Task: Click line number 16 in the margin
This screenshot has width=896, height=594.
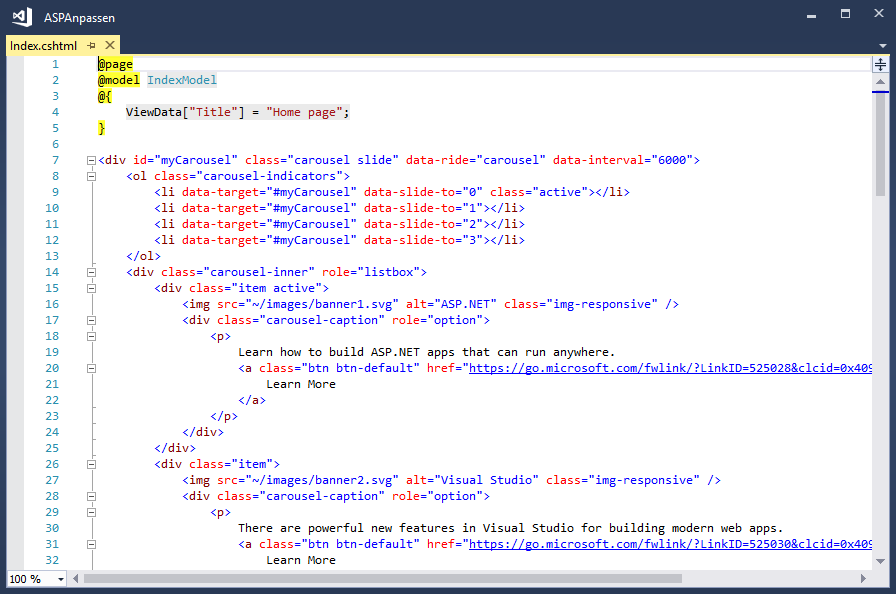Action: (x=55, y=303)
